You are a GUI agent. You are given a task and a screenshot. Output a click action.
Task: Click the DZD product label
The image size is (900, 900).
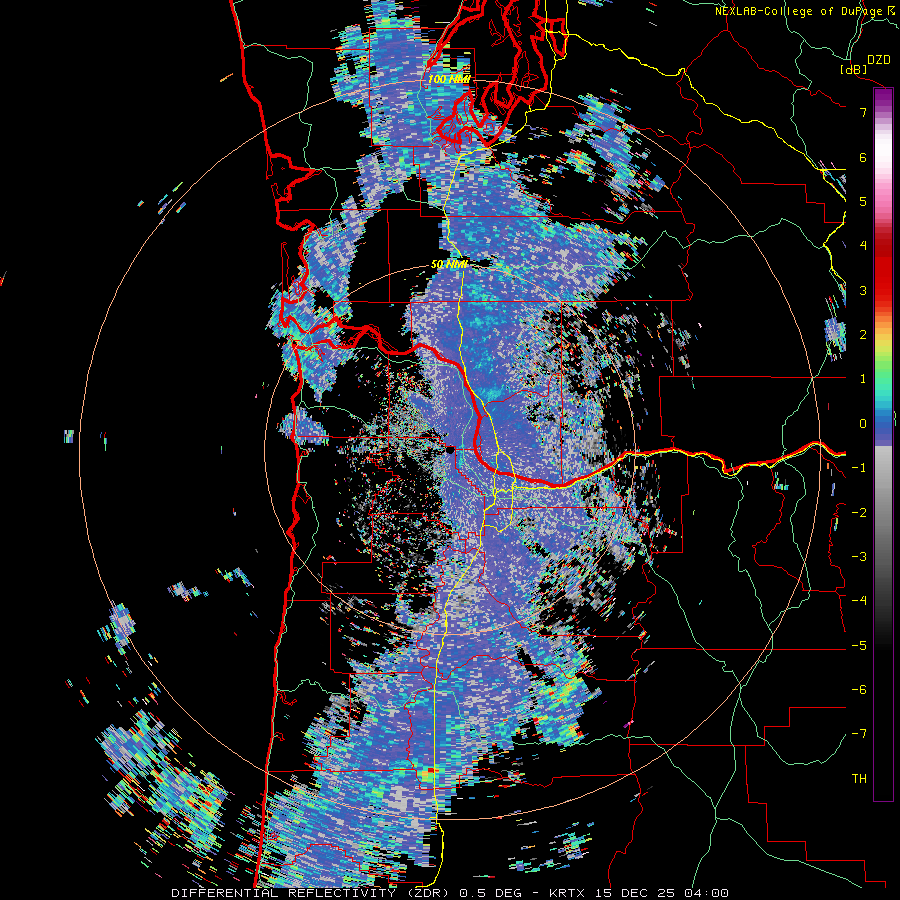point(878,60)
